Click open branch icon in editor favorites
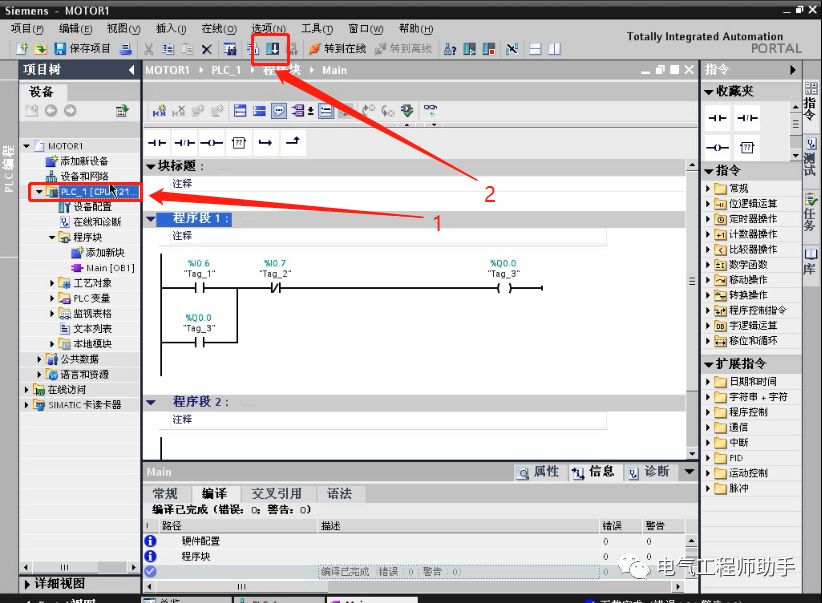822x603 pixels. pos(265,143)
